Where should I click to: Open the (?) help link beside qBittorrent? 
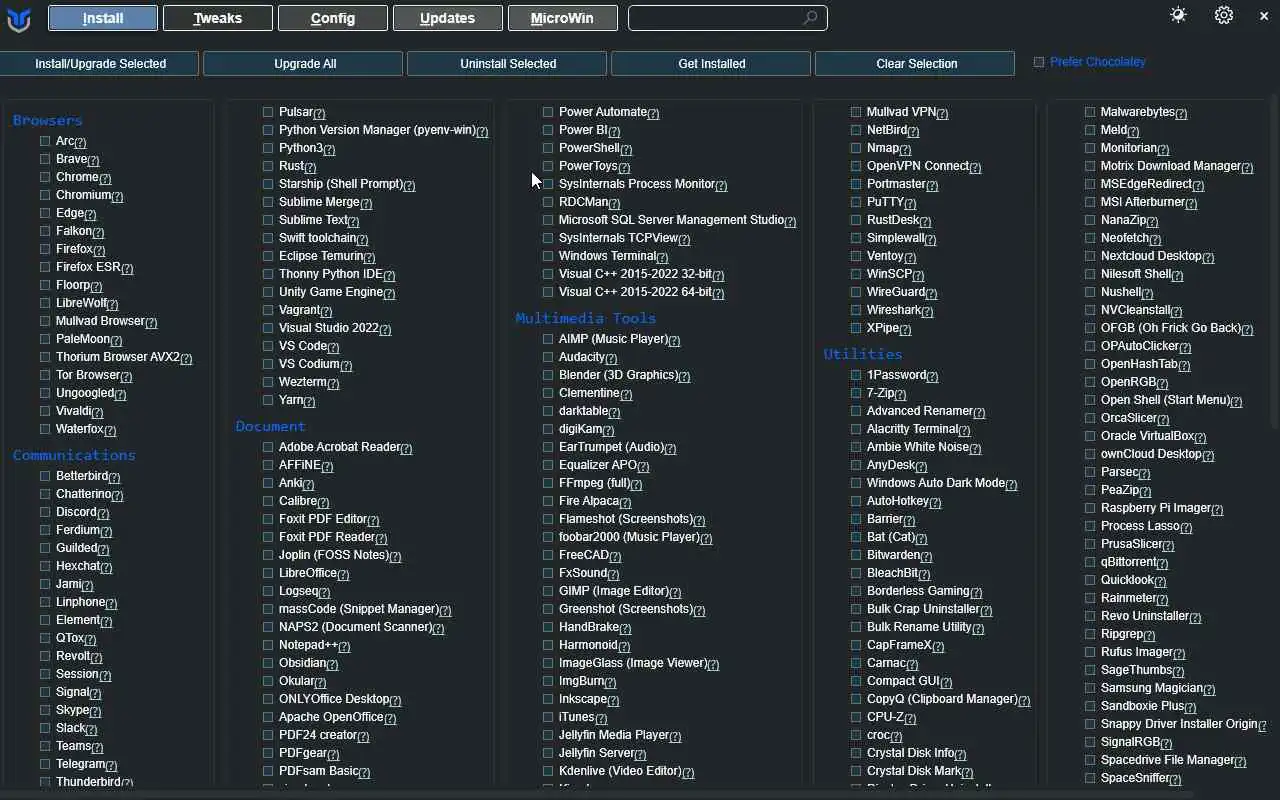[x=1163, y=563]
